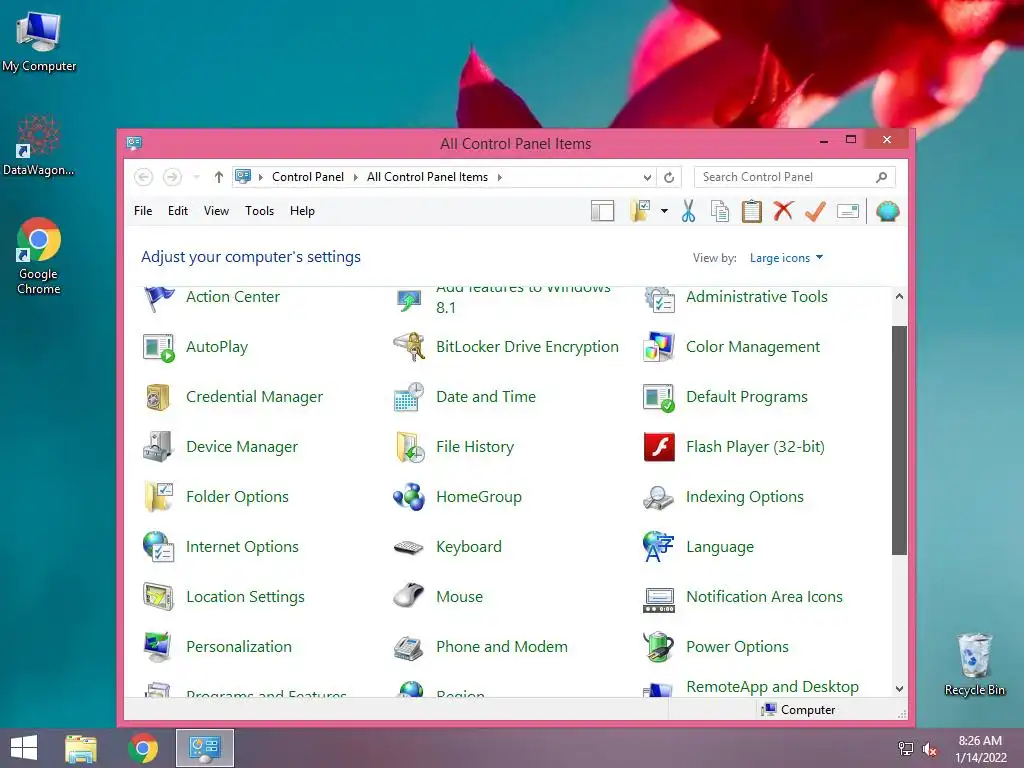Refresh the Control Panel view

[x=669, y=177]
